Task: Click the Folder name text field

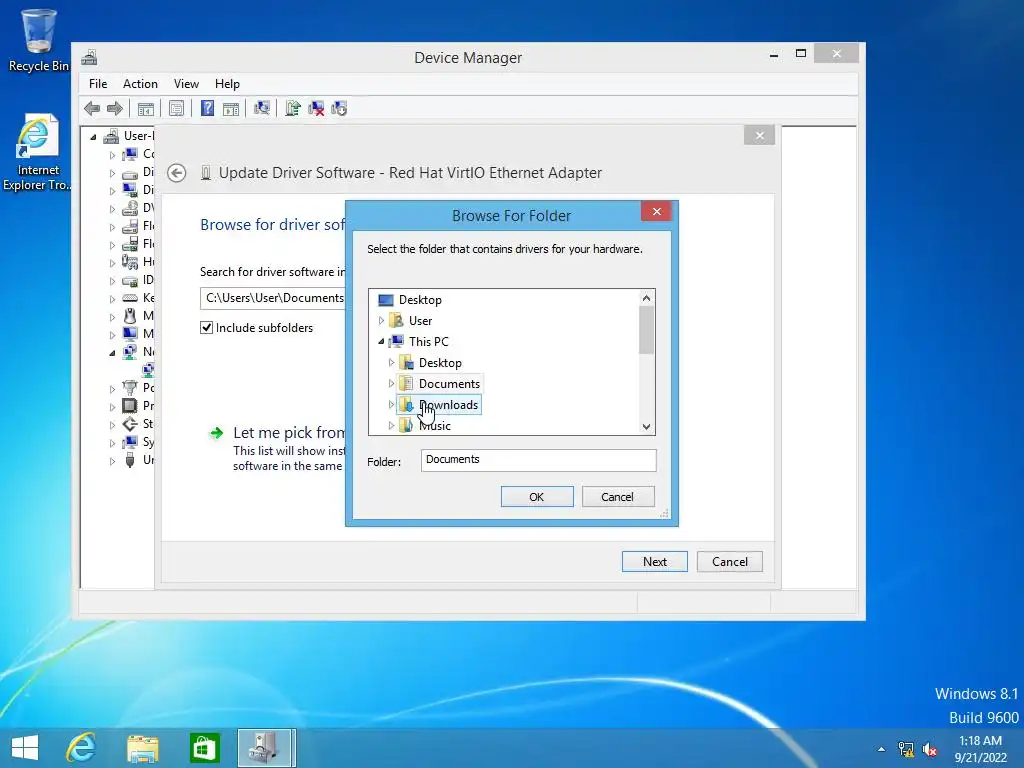Action: pyautogui.click(x=538, y=460)
